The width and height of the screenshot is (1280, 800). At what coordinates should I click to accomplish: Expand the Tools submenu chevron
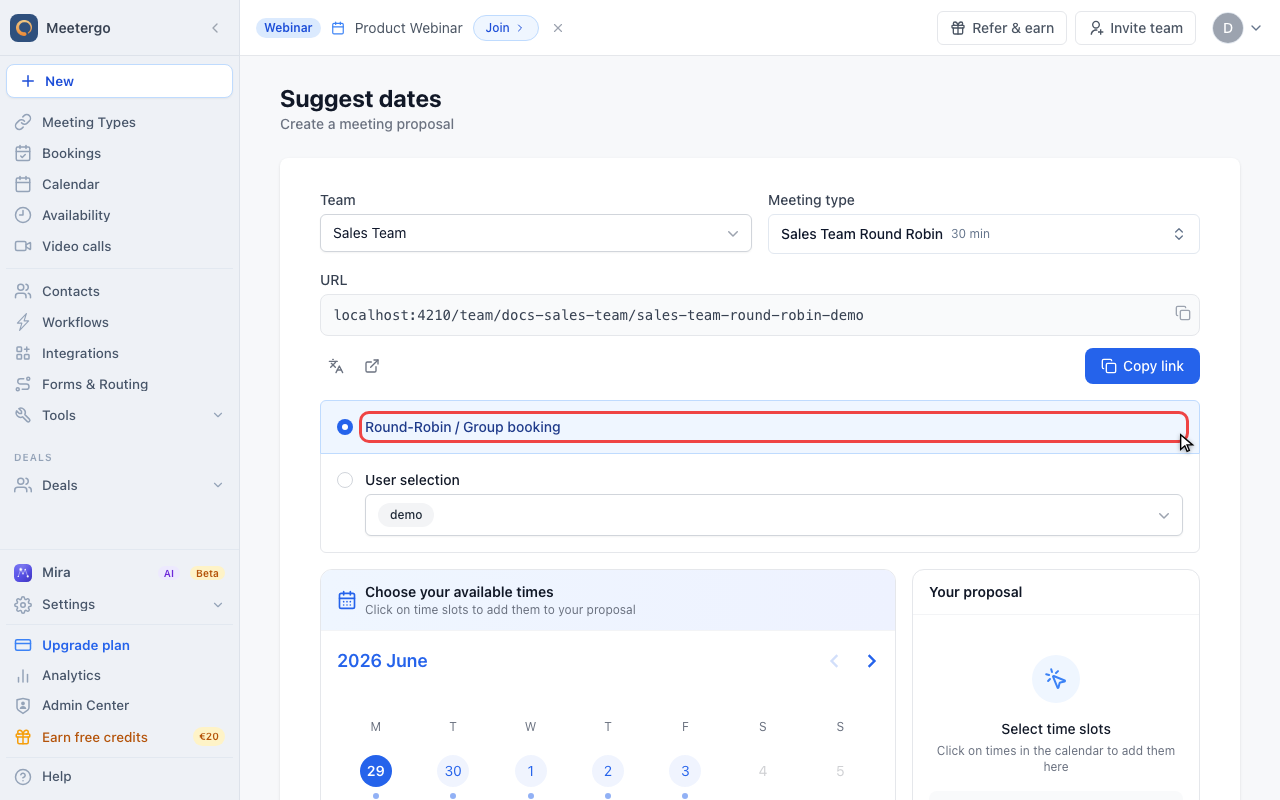click(218, 415)
